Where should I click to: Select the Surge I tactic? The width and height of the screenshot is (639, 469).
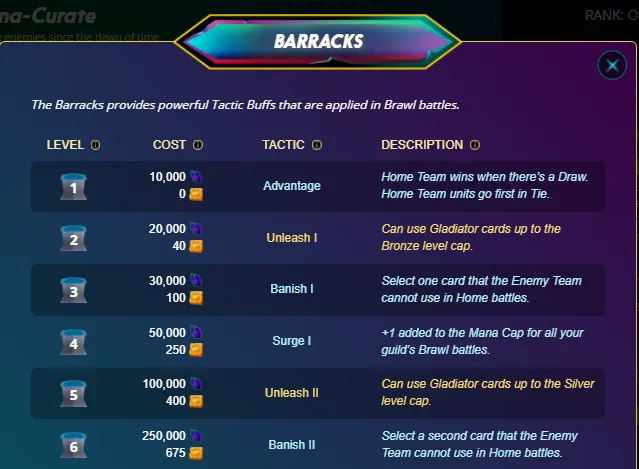tap(291, 341)
